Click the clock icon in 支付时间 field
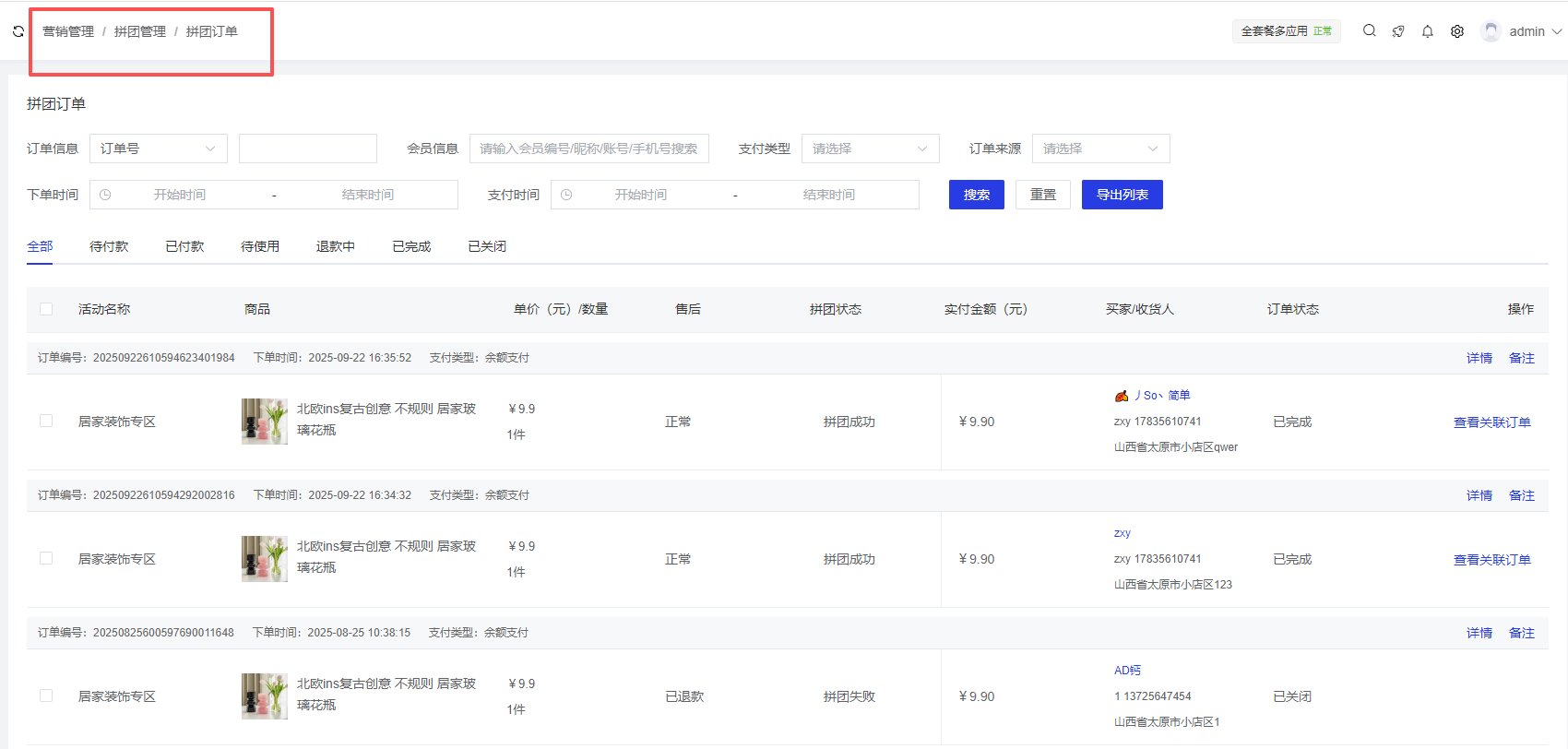This screenshot has height=749, width=1568. click(x=566, y=195)
